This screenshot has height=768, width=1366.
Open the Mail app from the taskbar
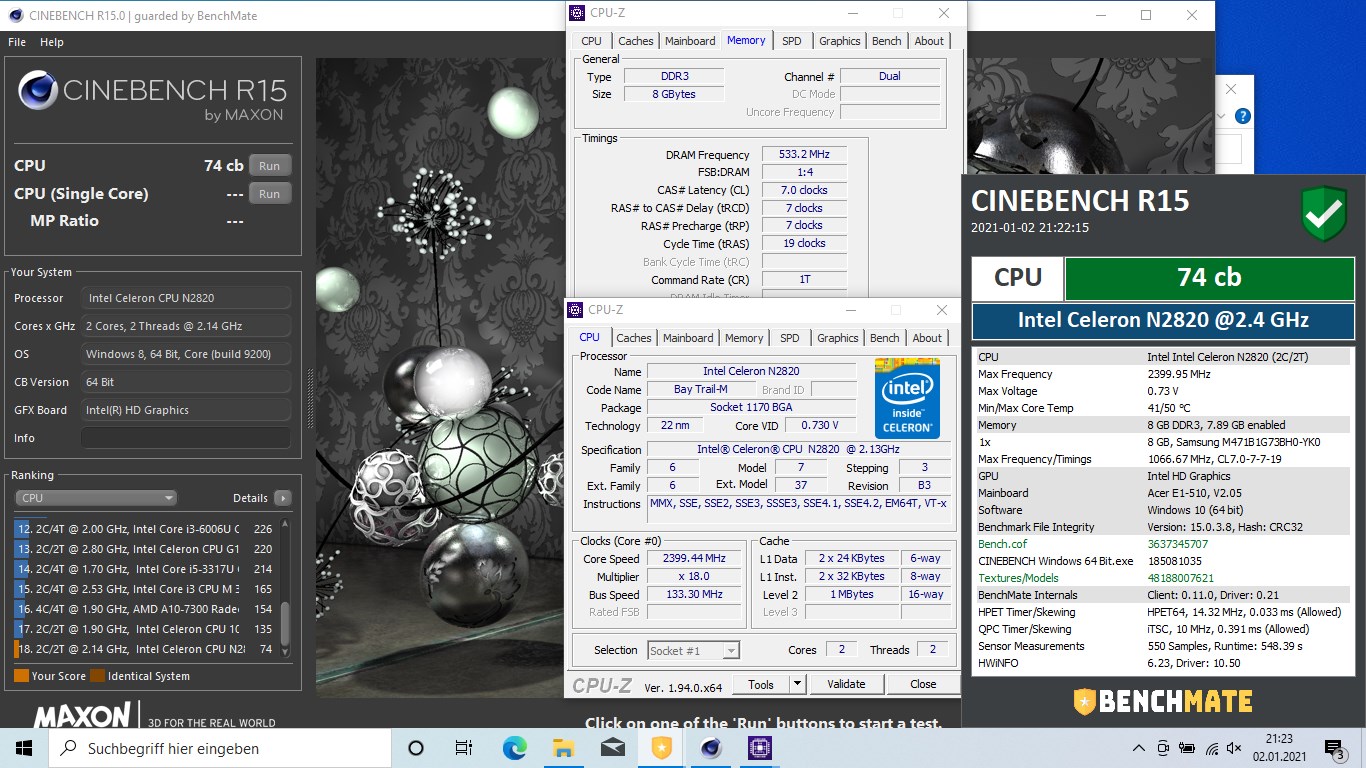(x=612, y=748)
